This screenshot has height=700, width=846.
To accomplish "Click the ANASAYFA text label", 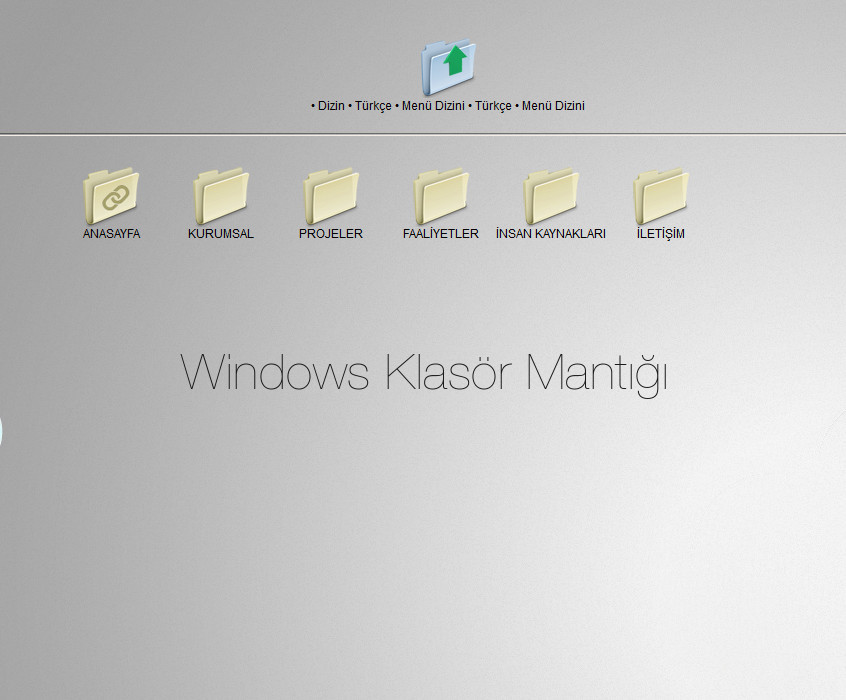I will click(x=111, y=234).
